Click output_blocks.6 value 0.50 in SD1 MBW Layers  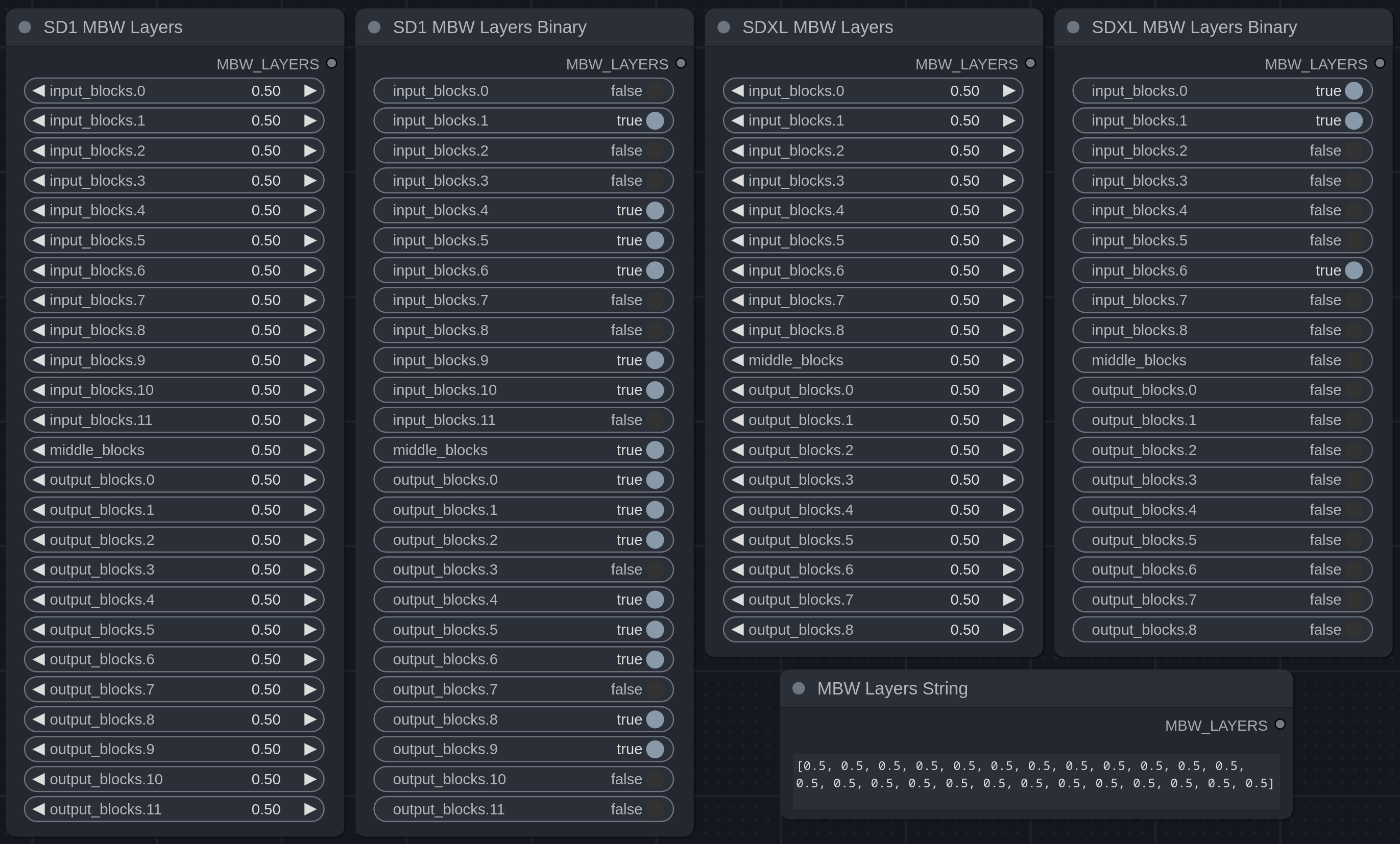coord(266,659)
